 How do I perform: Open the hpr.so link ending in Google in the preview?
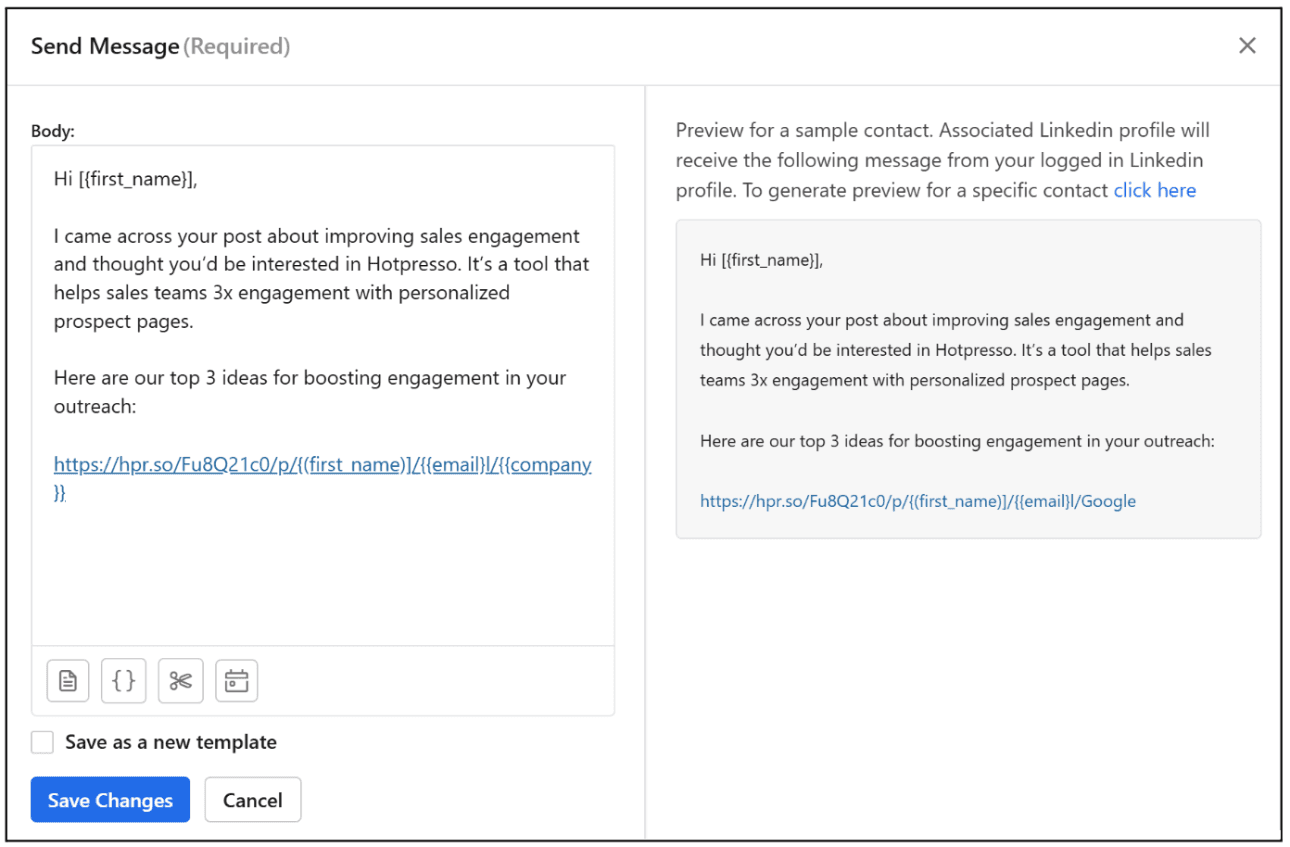[918, 501]
